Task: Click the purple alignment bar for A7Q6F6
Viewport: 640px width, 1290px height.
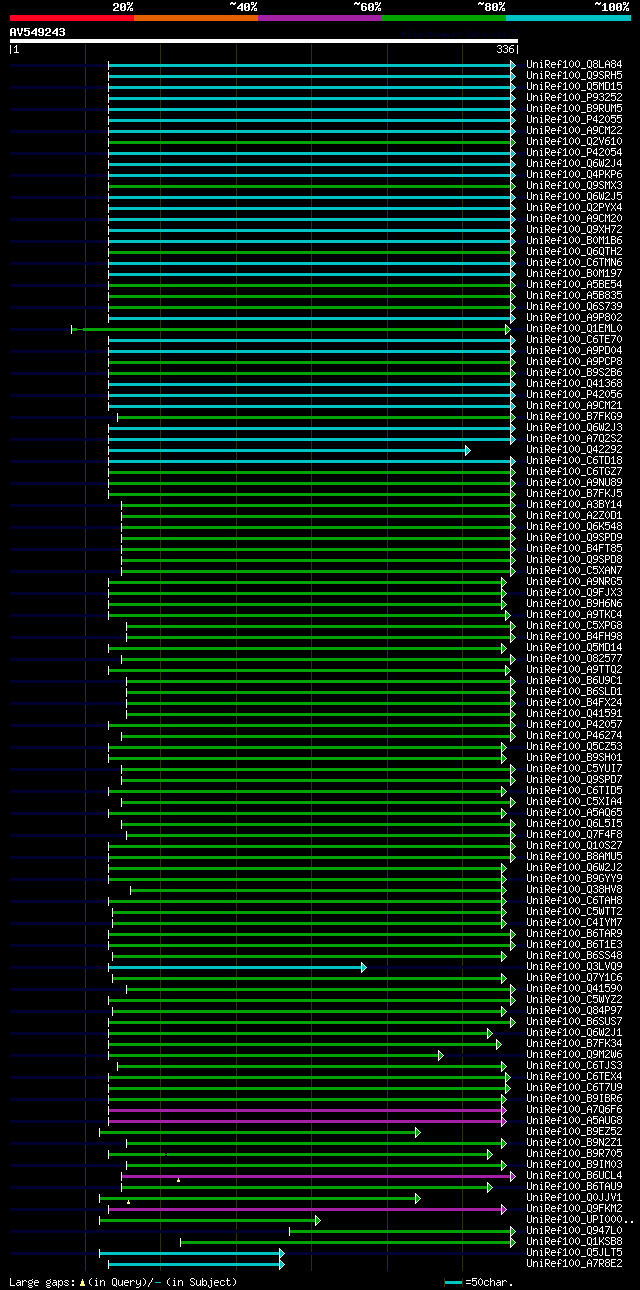Action: click(305, 1110)
